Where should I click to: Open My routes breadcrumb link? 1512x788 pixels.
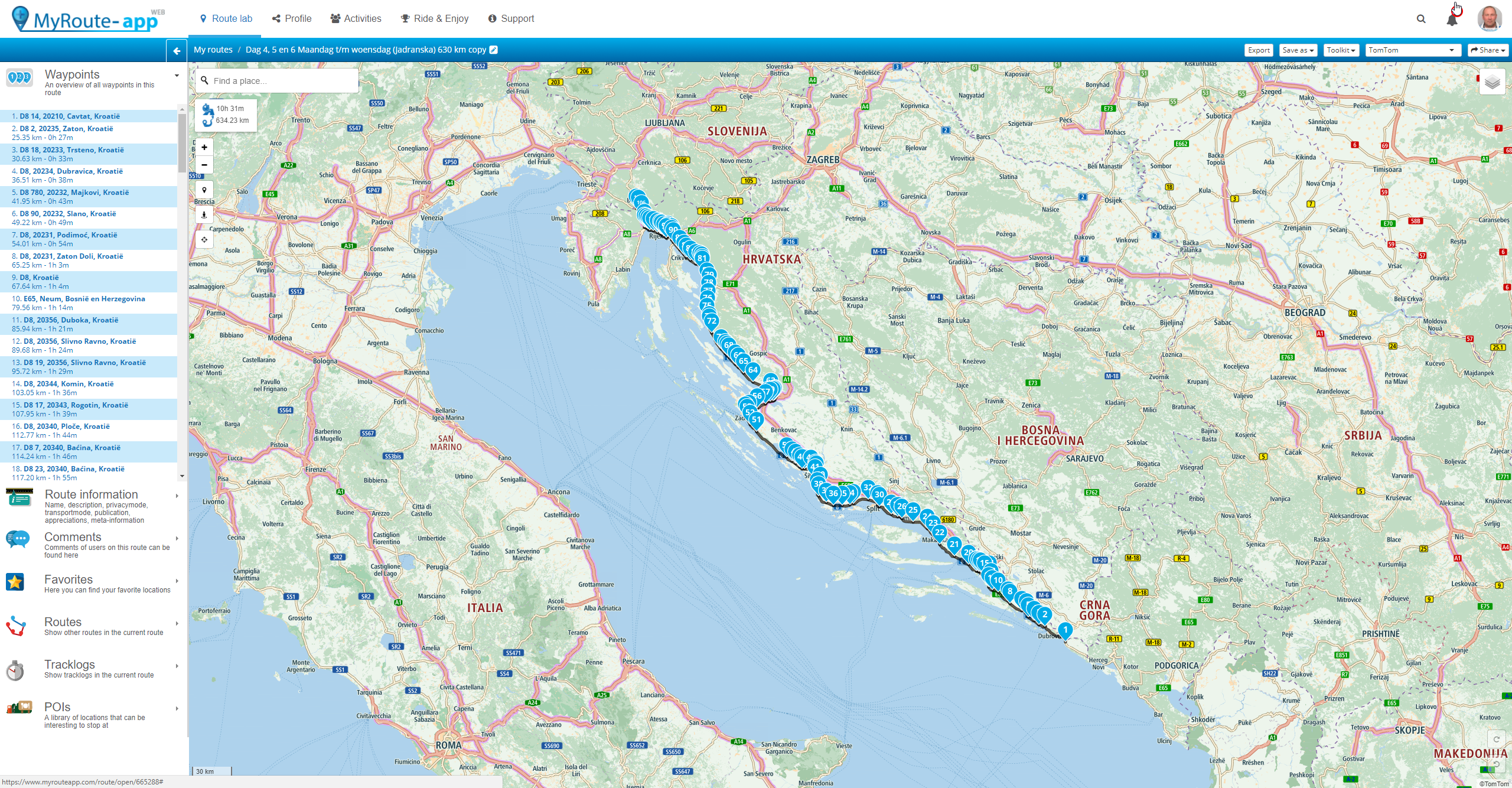(213, 50)
